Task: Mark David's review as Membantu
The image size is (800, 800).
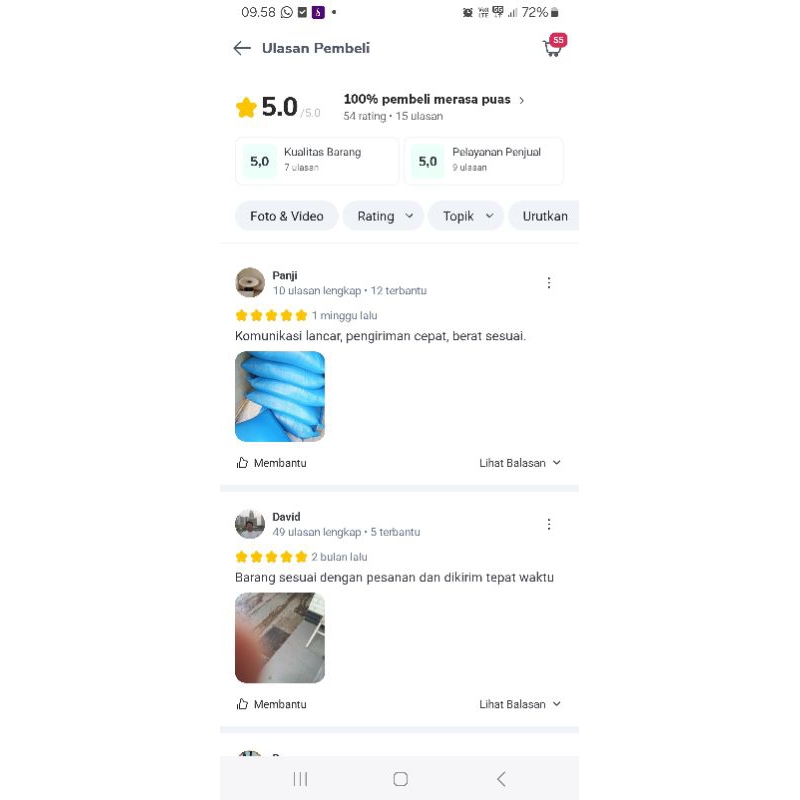Action: pos(271,704)
